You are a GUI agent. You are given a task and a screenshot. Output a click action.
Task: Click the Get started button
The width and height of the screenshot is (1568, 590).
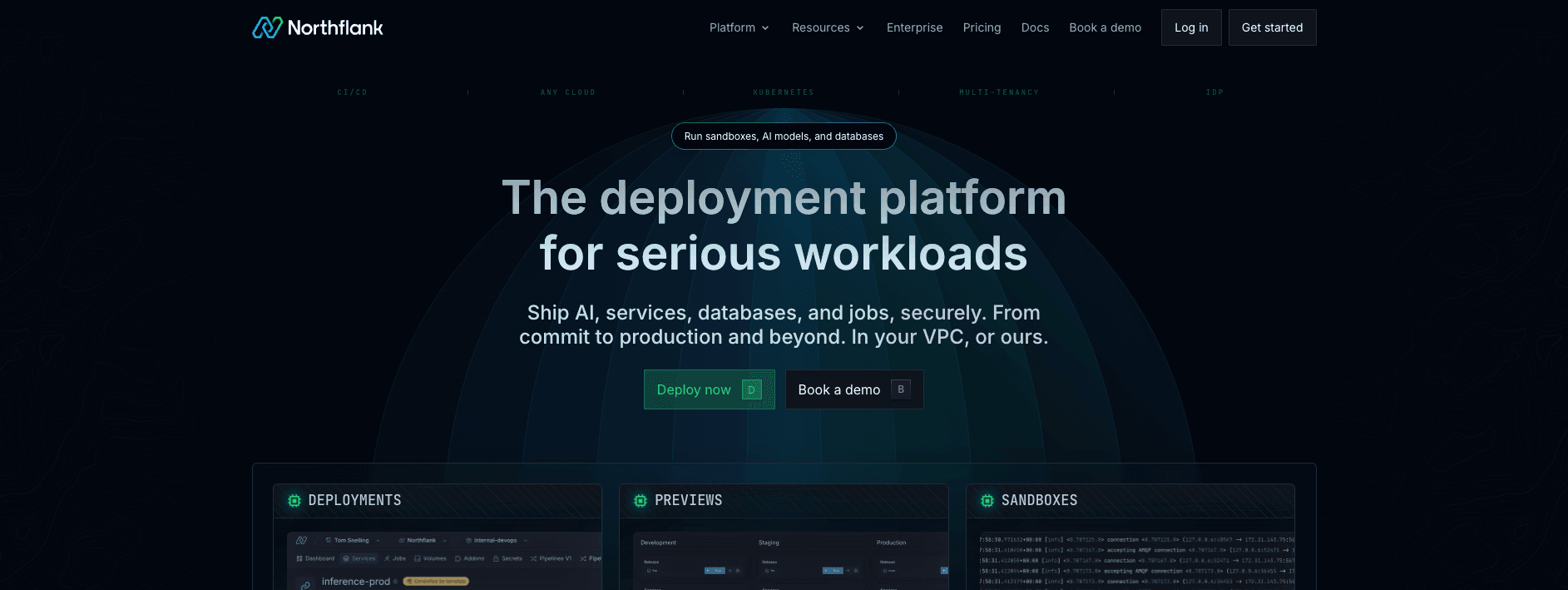pos(1272,27)
